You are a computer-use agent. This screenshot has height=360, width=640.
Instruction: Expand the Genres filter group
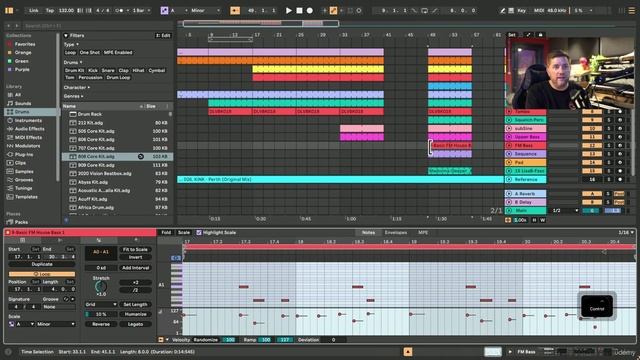click(73, 96)
